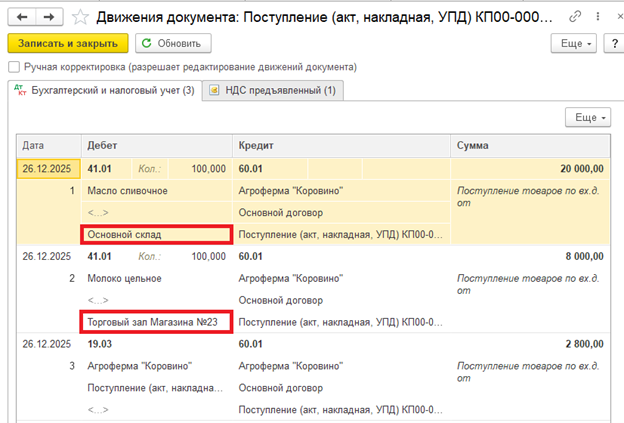Enable the Ручная корректировка checkbox
This screenshot has height=423, width=624.
pyautogui.click(x=14, y=67)
